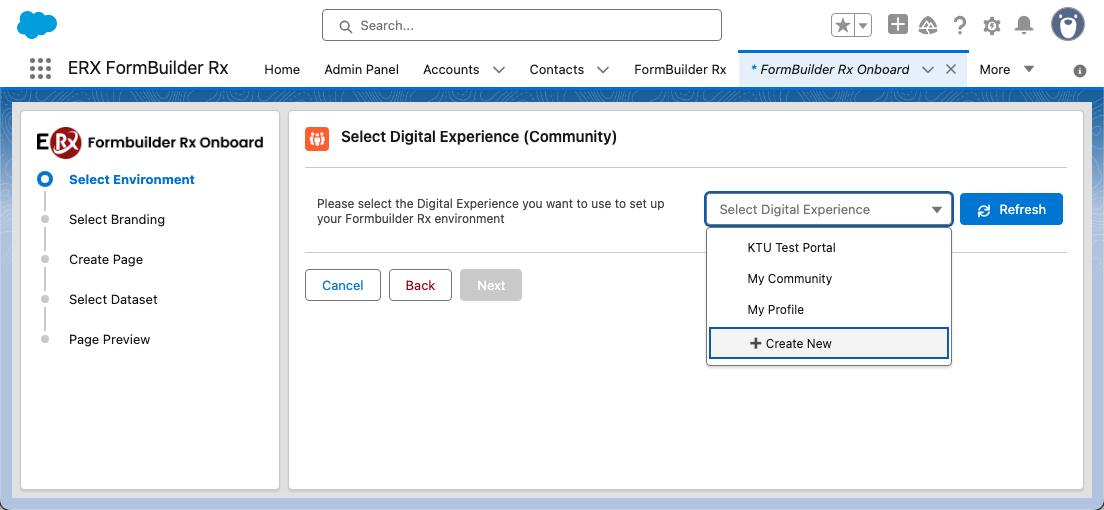Click the Salesforce cloud logo
The height and width of the screenshot is (510, 1104).
tap(37, 25)
